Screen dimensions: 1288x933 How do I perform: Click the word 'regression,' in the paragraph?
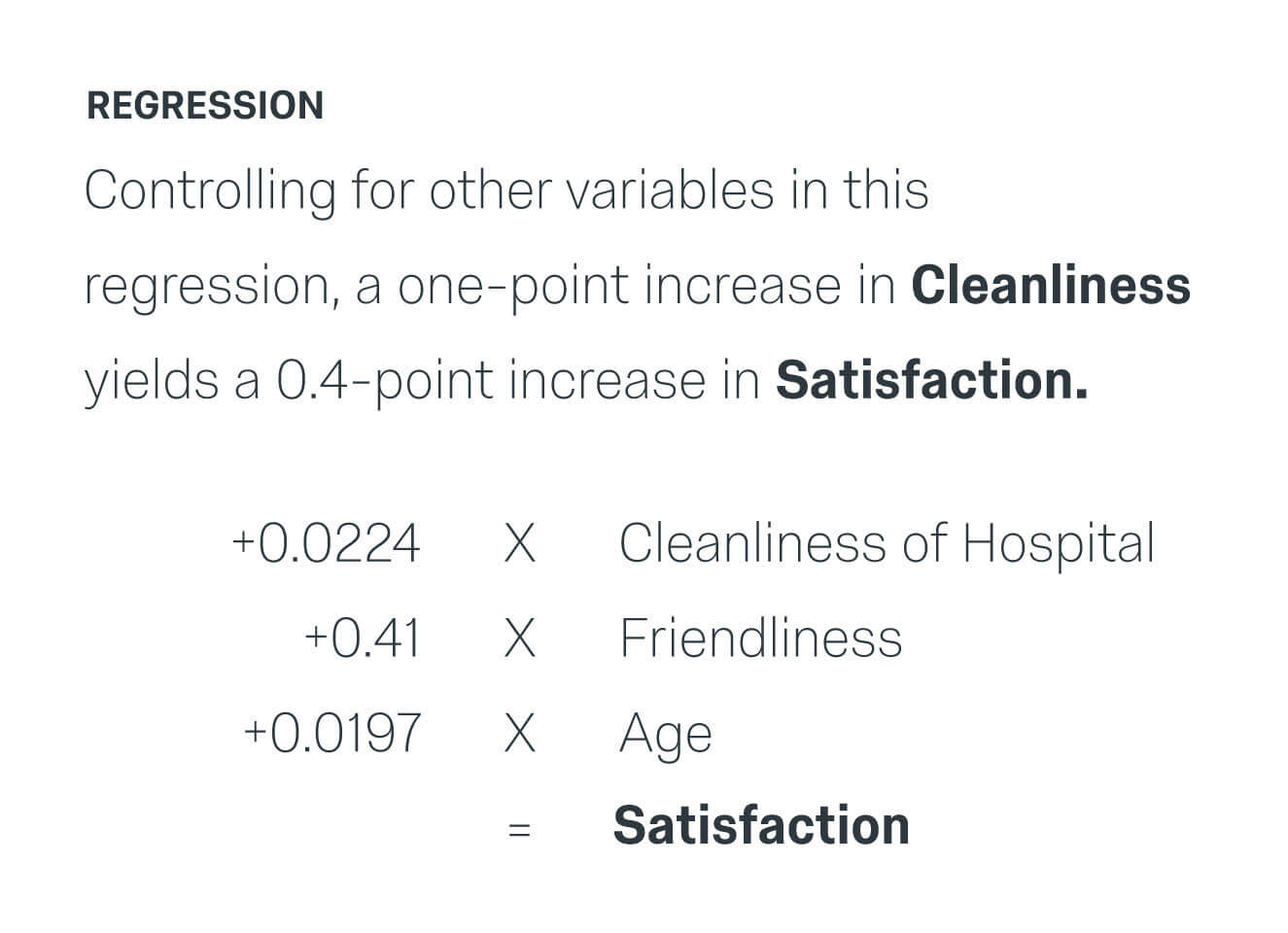(x=212, y=288)
